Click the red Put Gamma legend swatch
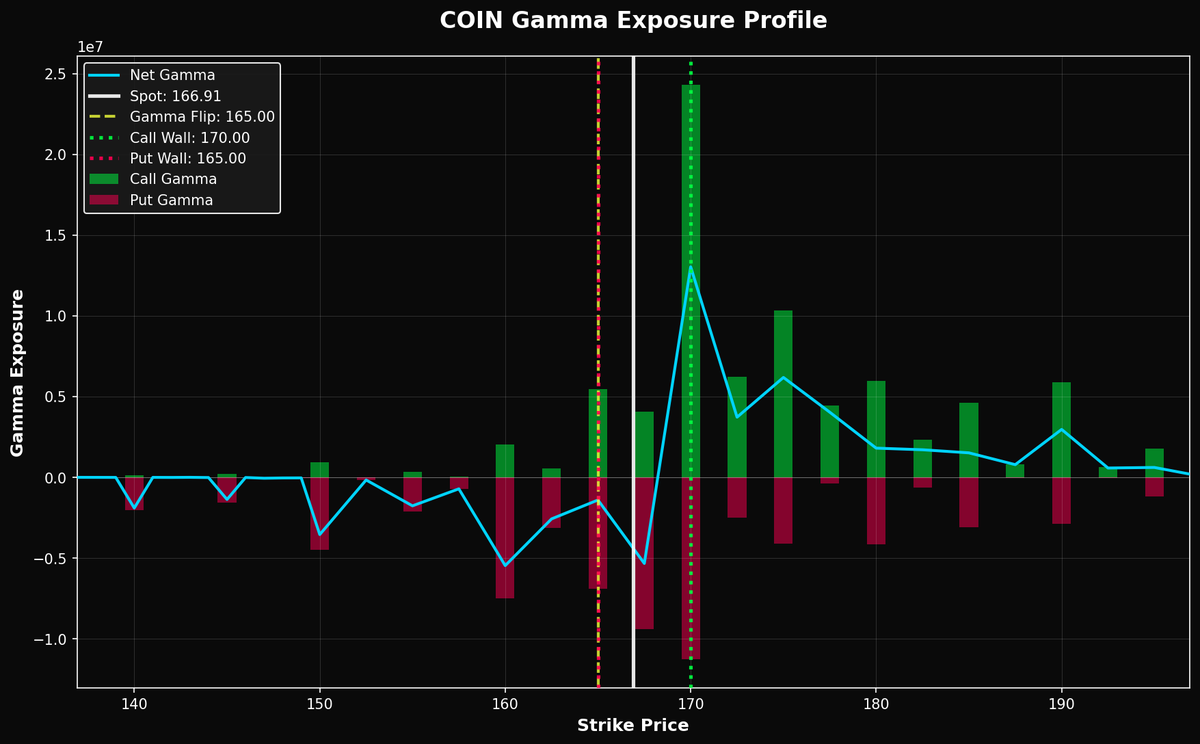1200x744 pixels. (x=104, y=200)
